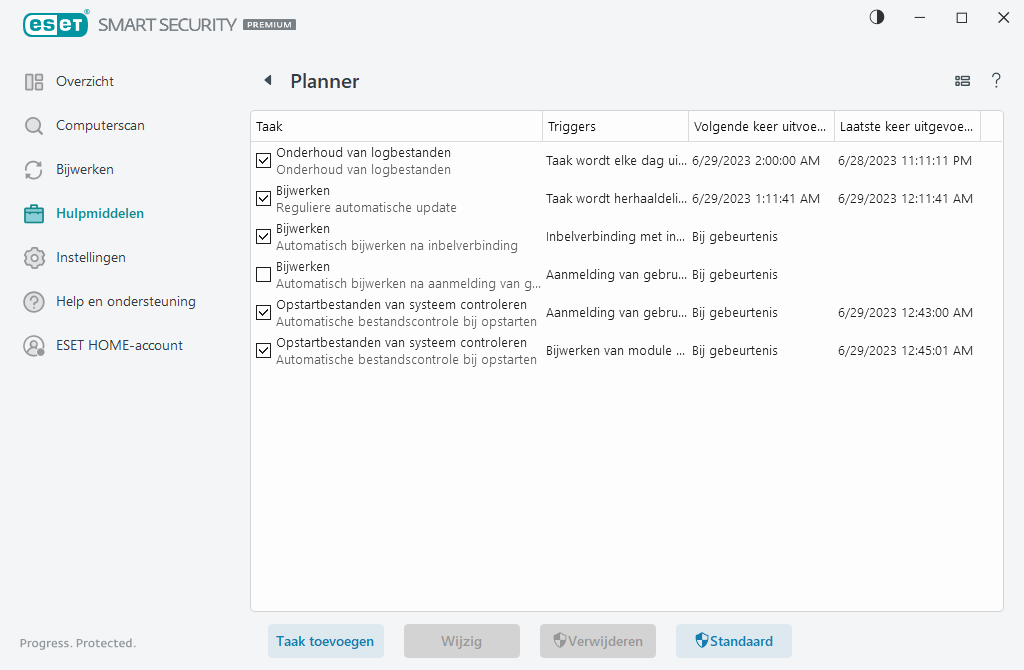The image size is (1024, 670).
Task: Click the back arrow beside Planner
Action: click(x=266, y=80)
